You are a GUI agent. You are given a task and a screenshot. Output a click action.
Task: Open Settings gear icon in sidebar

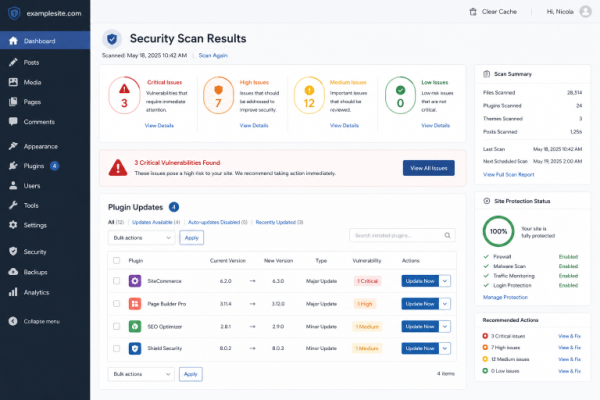[x=13, y=225]
